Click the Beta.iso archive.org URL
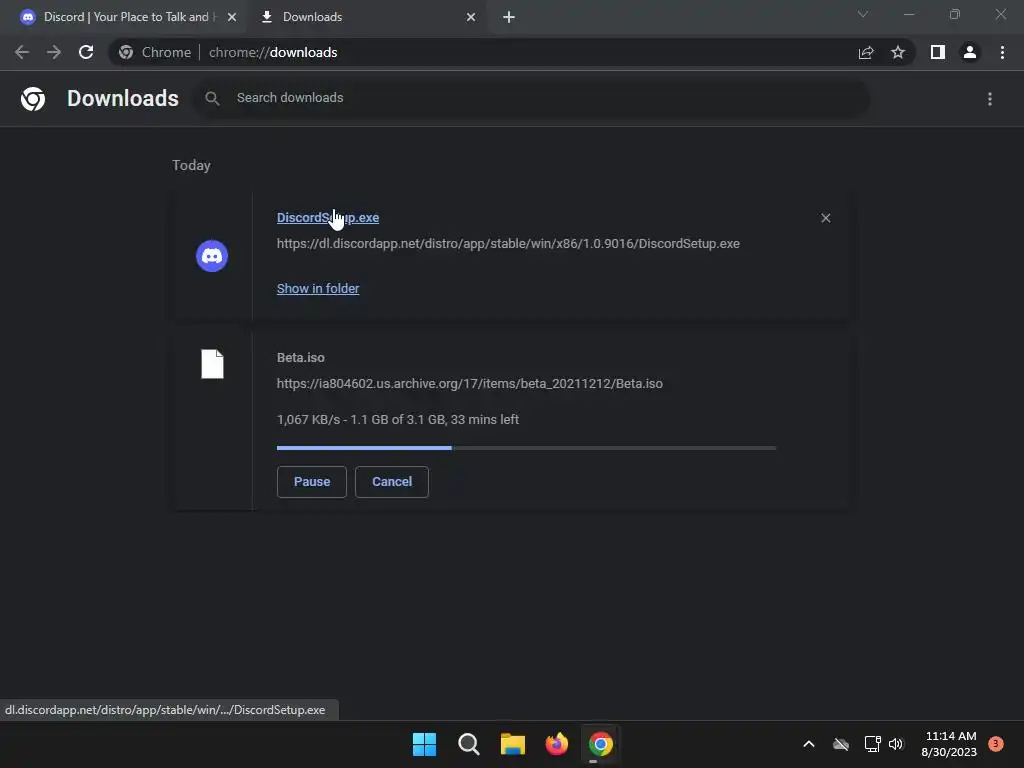The width and height of the screenshot is (1024, 768). tap(470, 383)
